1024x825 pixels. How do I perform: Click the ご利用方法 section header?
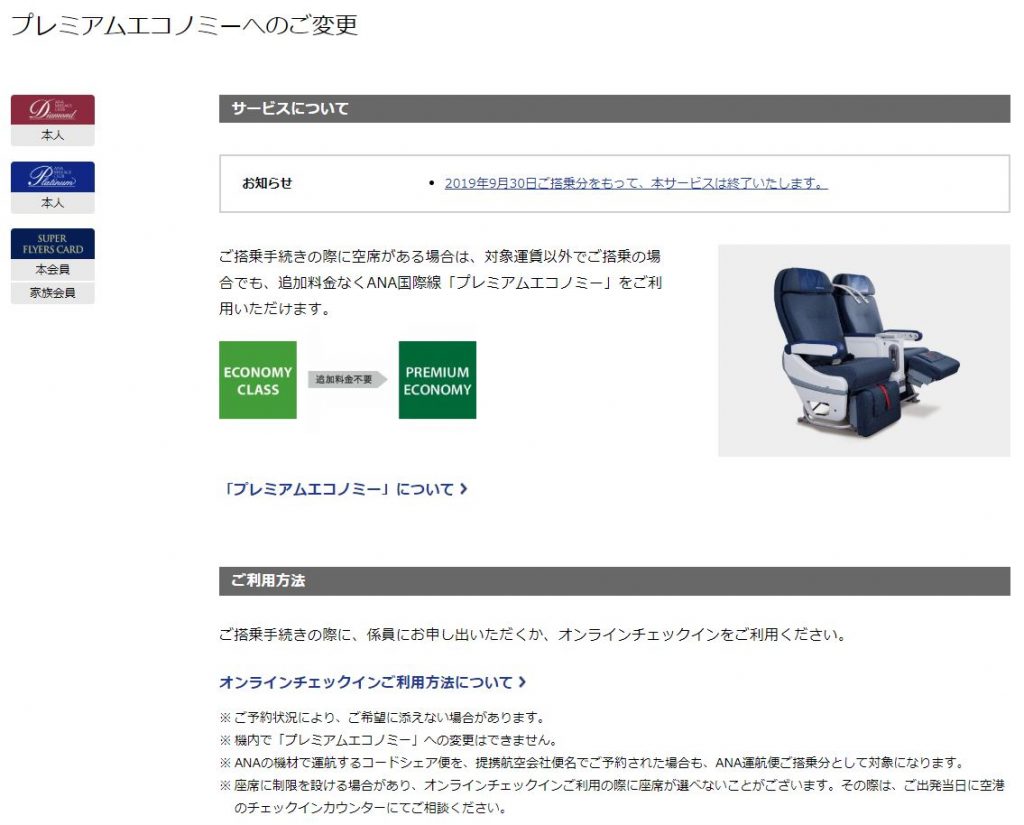(615, 581)
